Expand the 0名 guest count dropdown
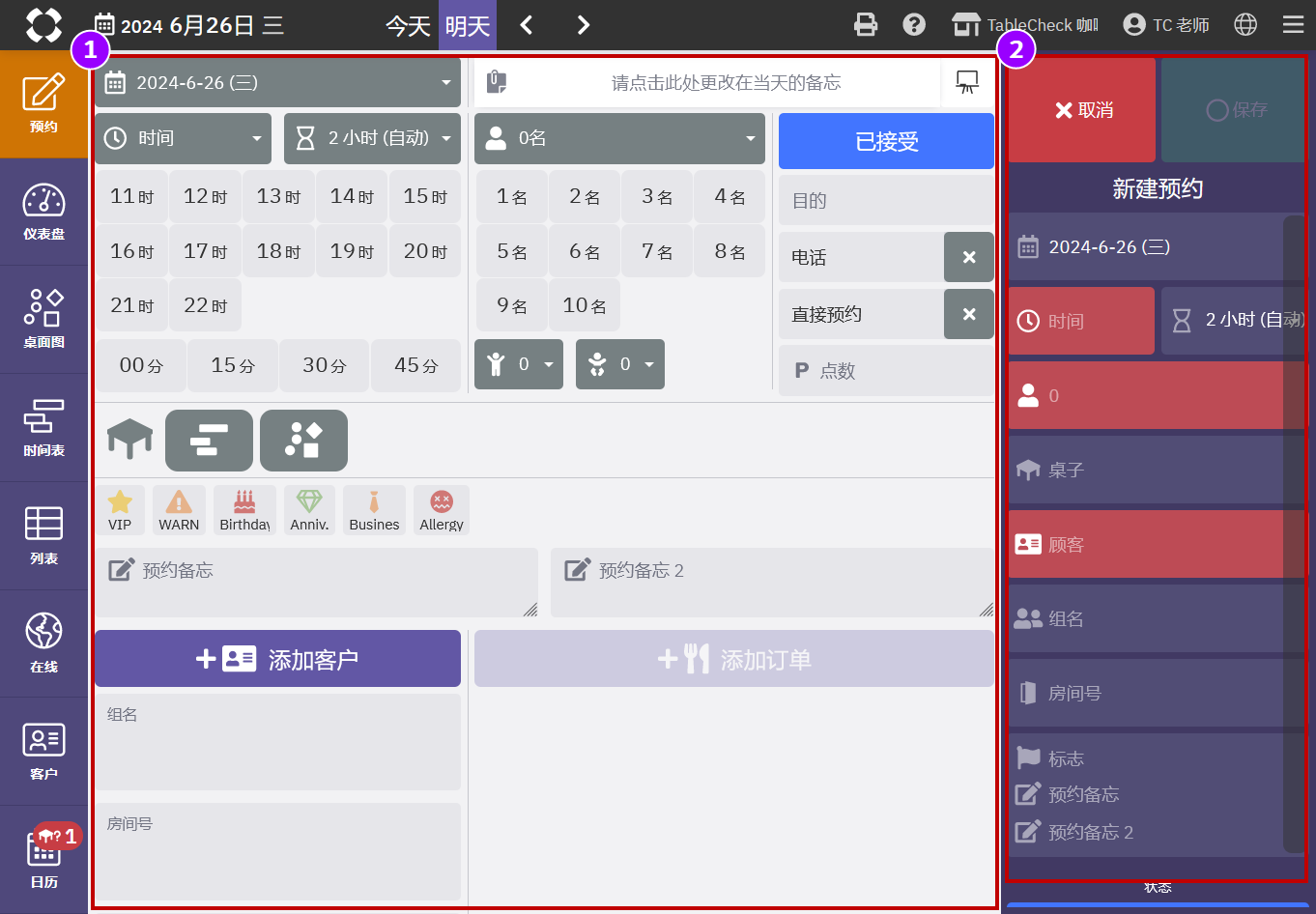The width and height of the screenshot is (1316, 914). [619, 138]
